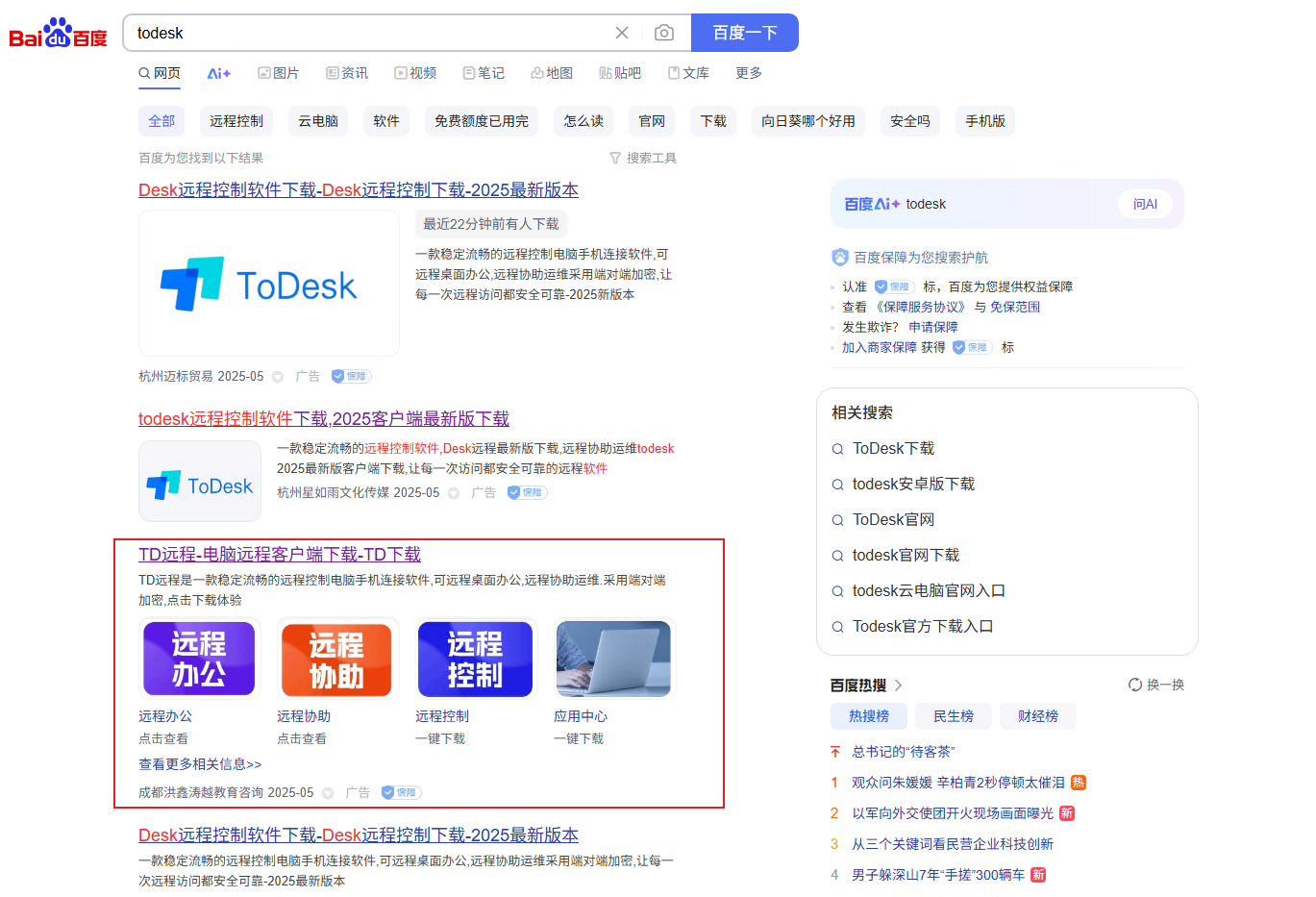Click the 百度一下 search button

click(x=745, y=33)
